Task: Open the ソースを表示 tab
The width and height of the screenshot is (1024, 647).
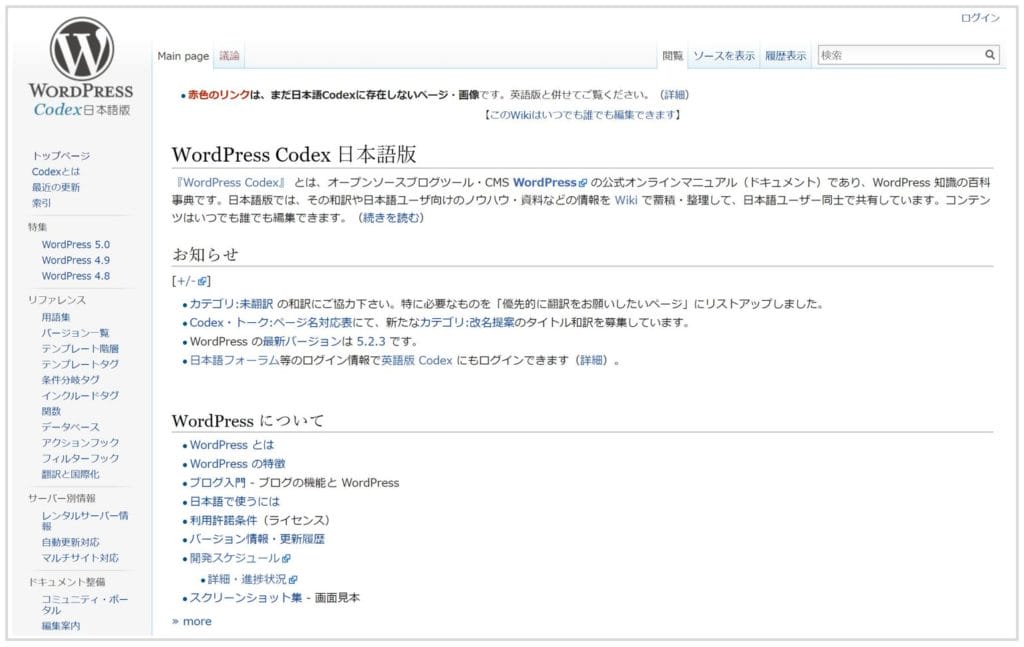Action: pyautogui.click(x=724, y=56)
